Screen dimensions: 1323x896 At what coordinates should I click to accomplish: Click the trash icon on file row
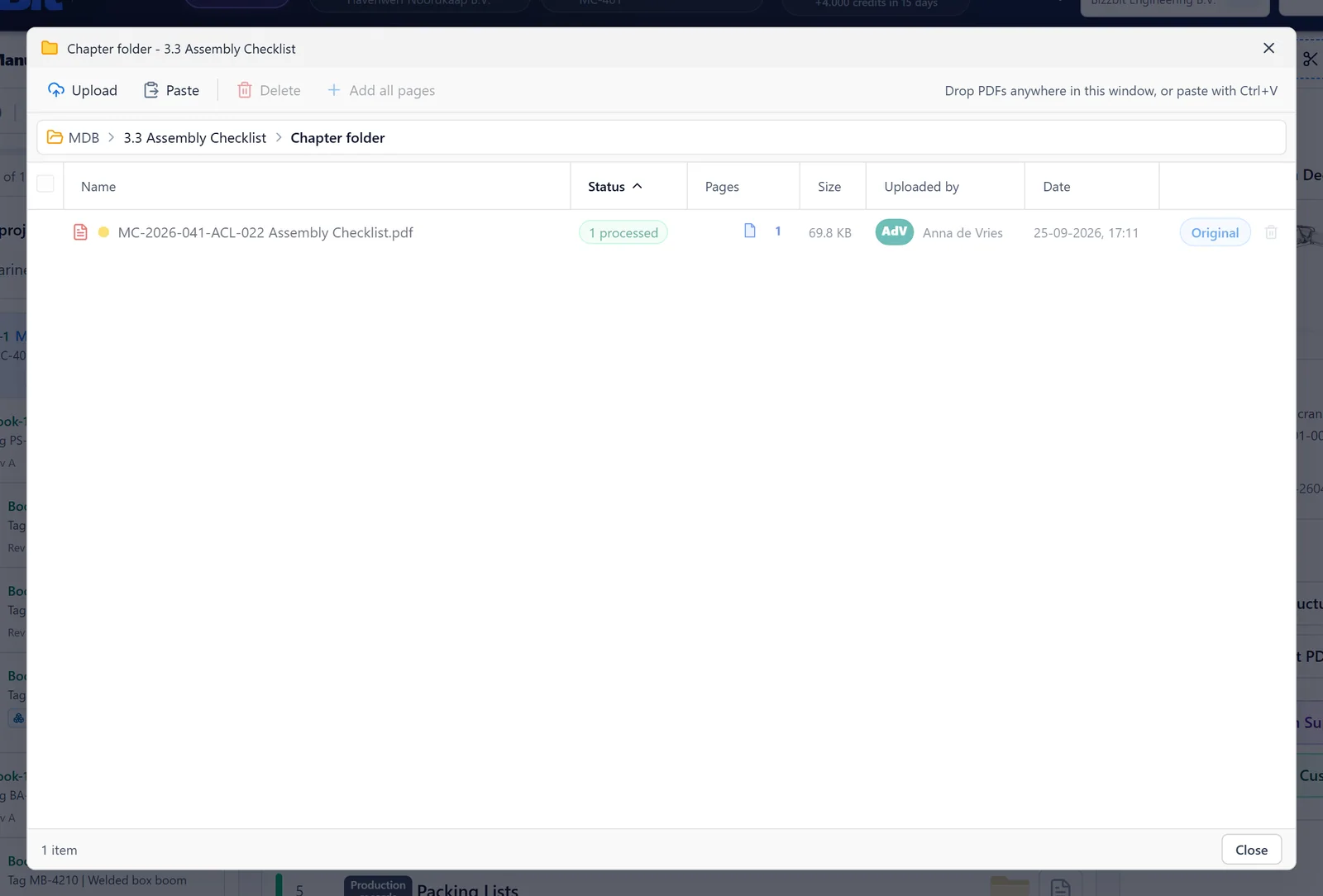(1271, 232)
